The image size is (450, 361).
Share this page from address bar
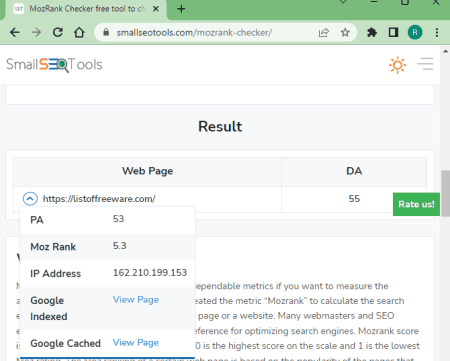tap(324, 32)
